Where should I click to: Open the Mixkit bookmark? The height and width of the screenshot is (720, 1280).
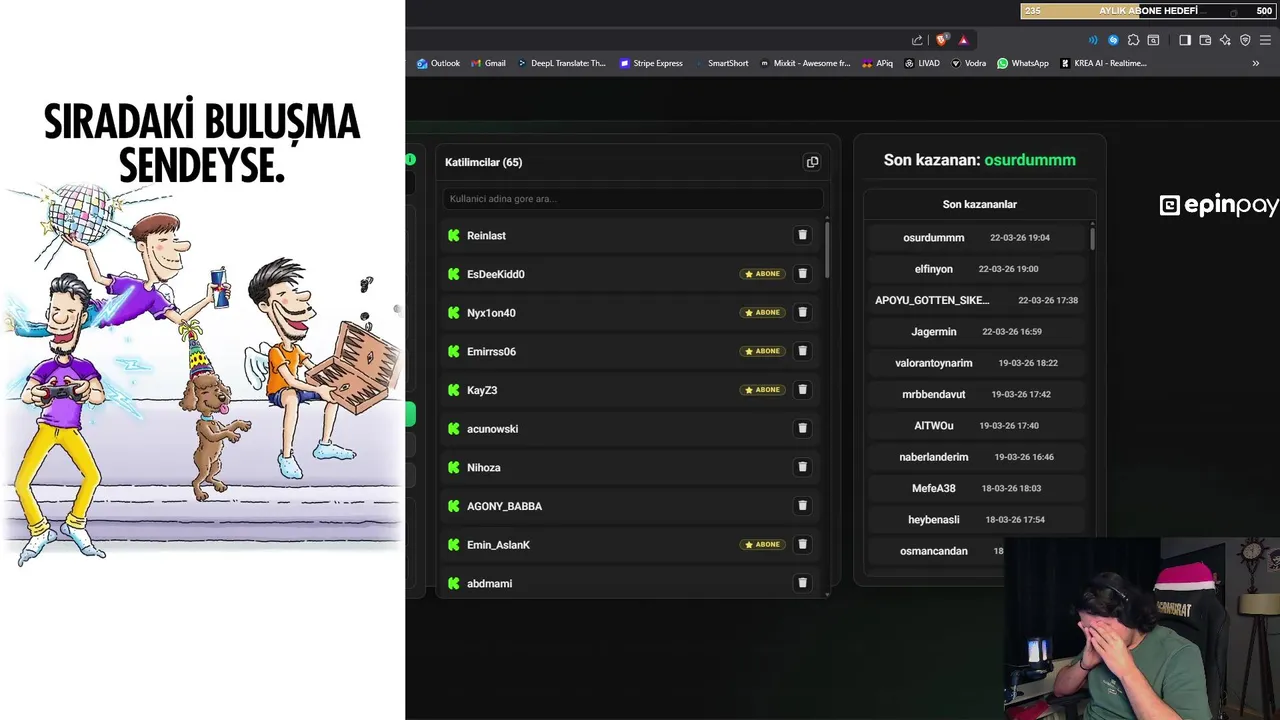point(805,63)
